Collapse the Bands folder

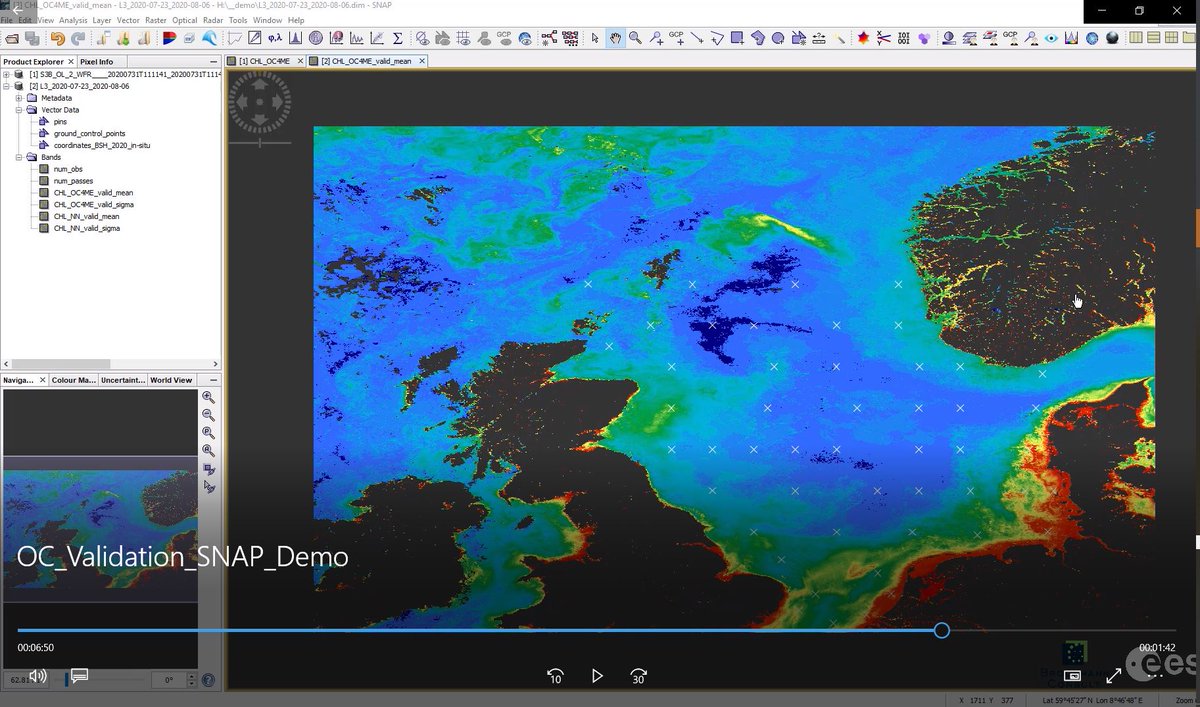[18, 157]
